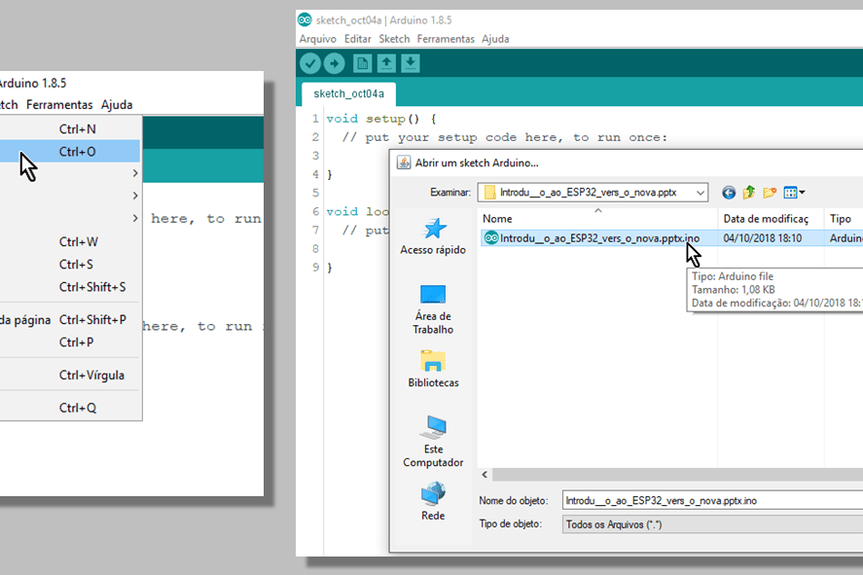Go up one folder level icon

[x=749, y=192]
